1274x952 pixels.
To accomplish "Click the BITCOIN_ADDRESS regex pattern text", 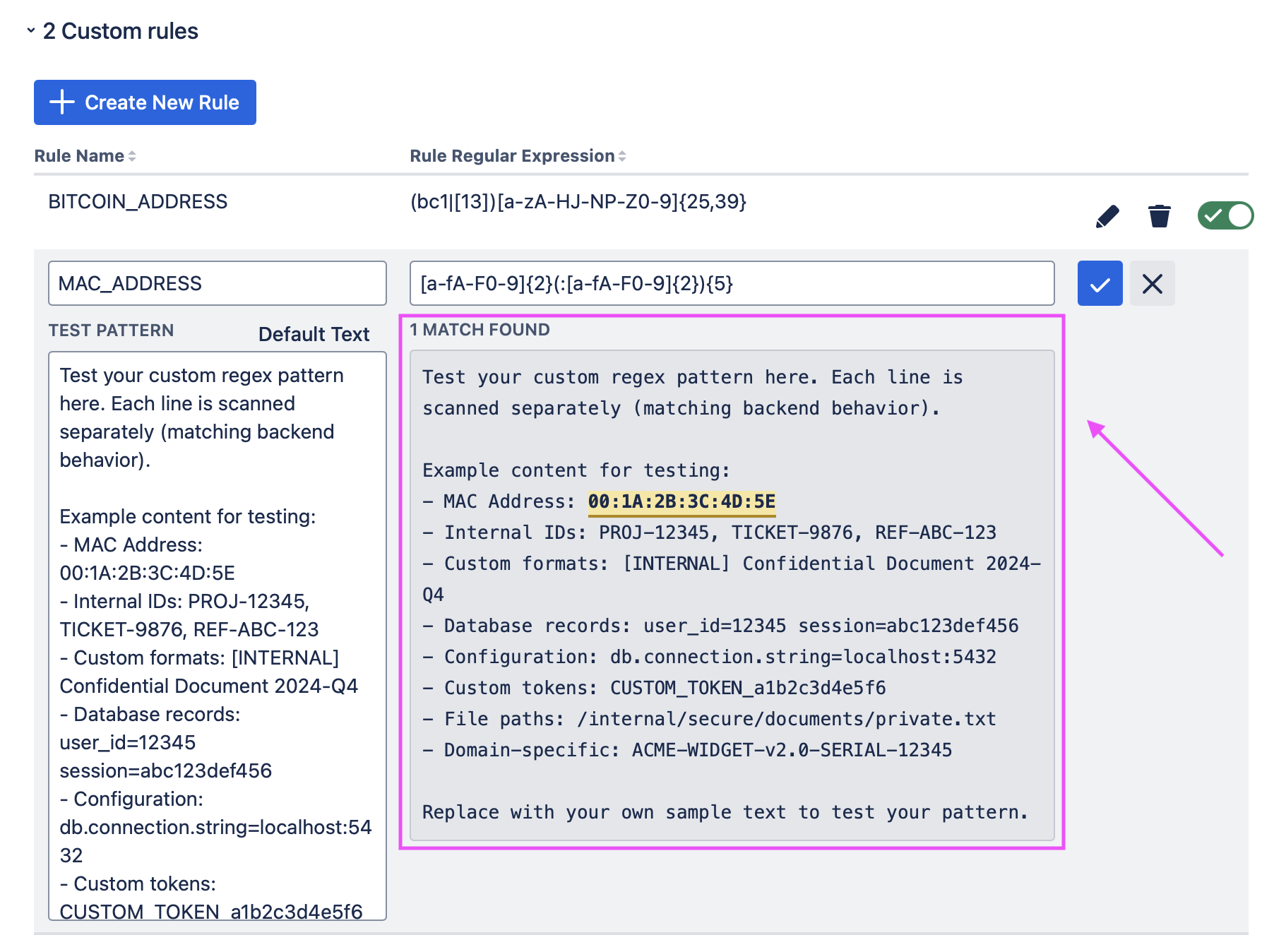I will point(578,202).
